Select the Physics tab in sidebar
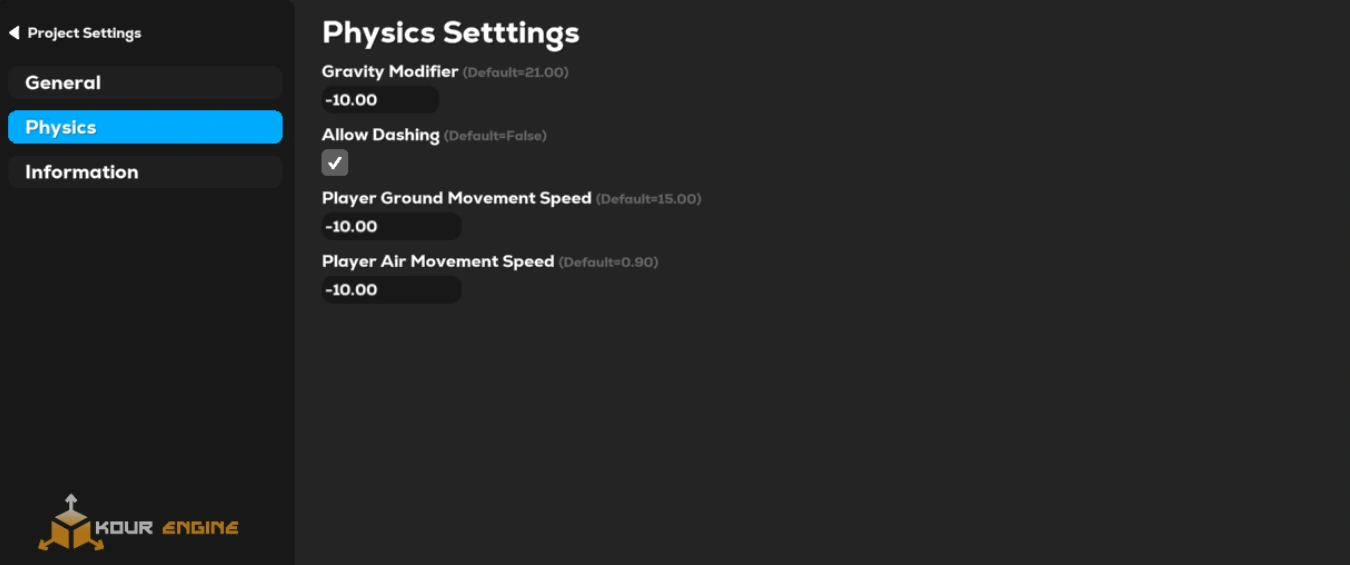This screenshot has width=1350, height=565. tap(145, 127)
